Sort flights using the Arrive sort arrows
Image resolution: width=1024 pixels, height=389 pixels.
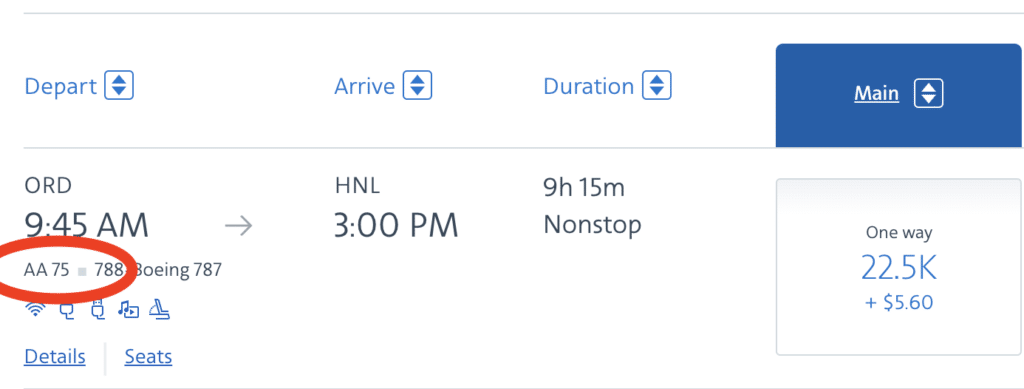click(x=417, y=86)
